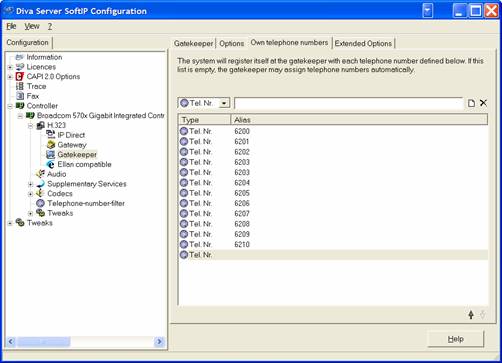Select the empty Tel. Nr. row at bottom

333,255
